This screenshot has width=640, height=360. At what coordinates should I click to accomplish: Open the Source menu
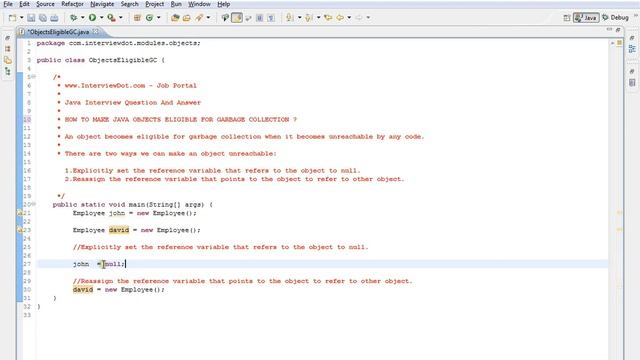coord(45,4)
